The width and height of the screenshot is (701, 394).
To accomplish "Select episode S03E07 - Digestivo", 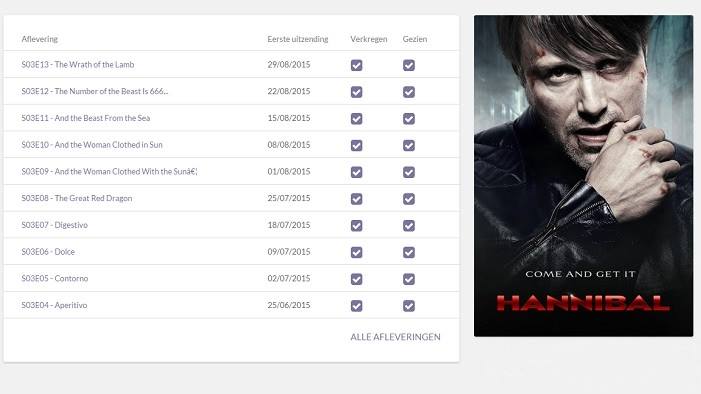I will 55,225.
